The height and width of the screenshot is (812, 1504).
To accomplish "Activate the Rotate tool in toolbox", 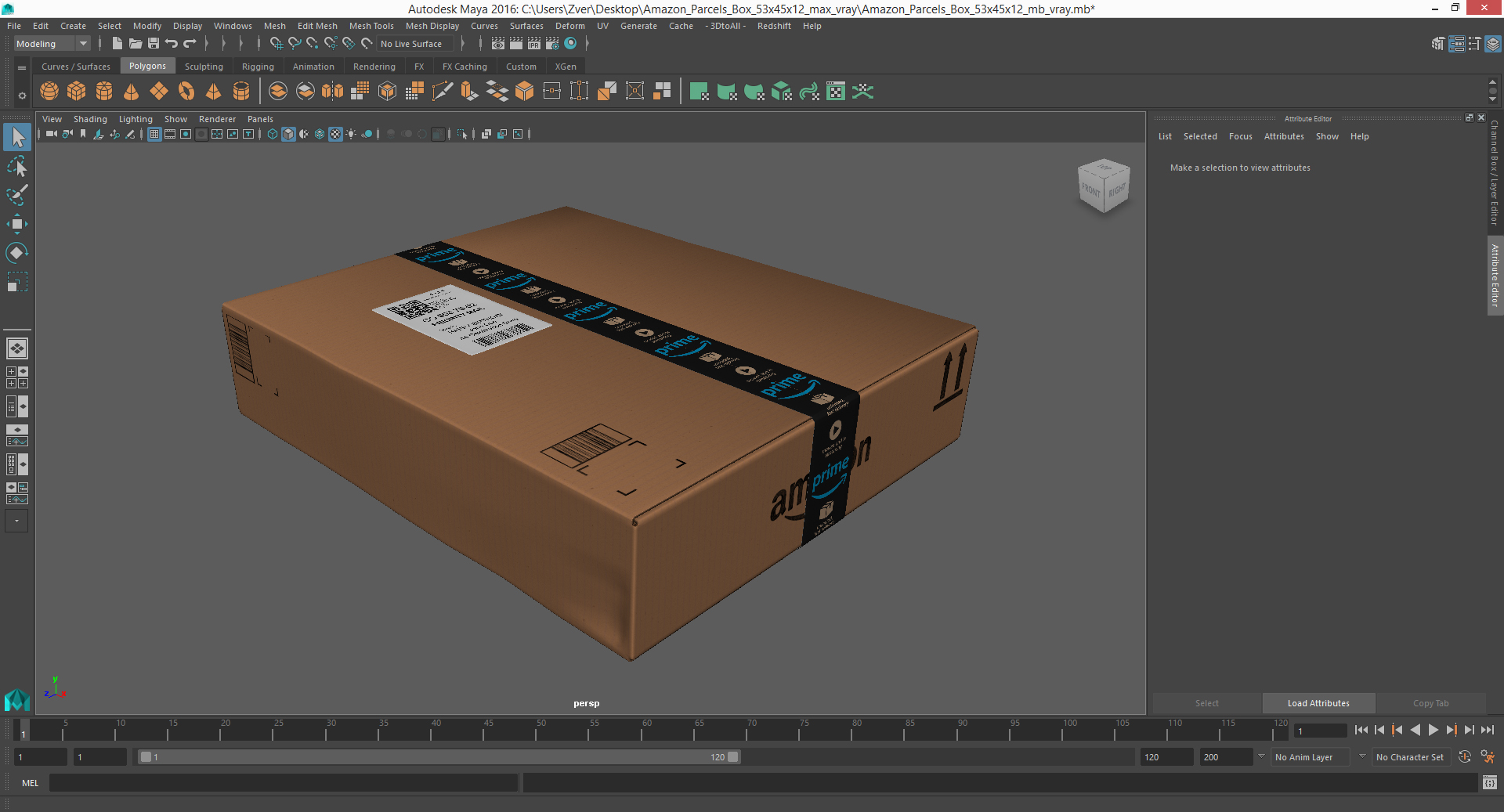I will tap(17, 253).
